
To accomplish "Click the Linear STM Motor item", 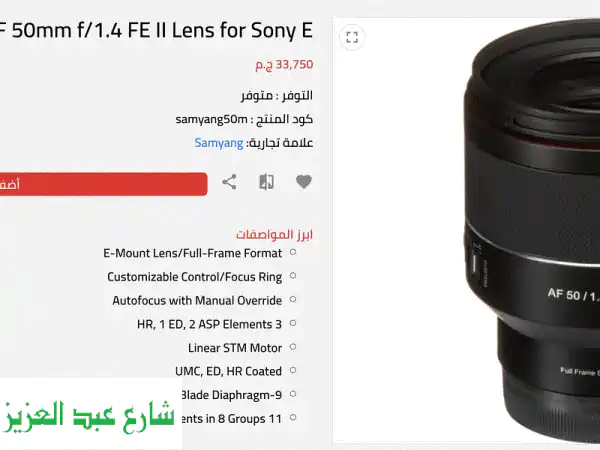I will pyautogui.click(x=235, y=348).
